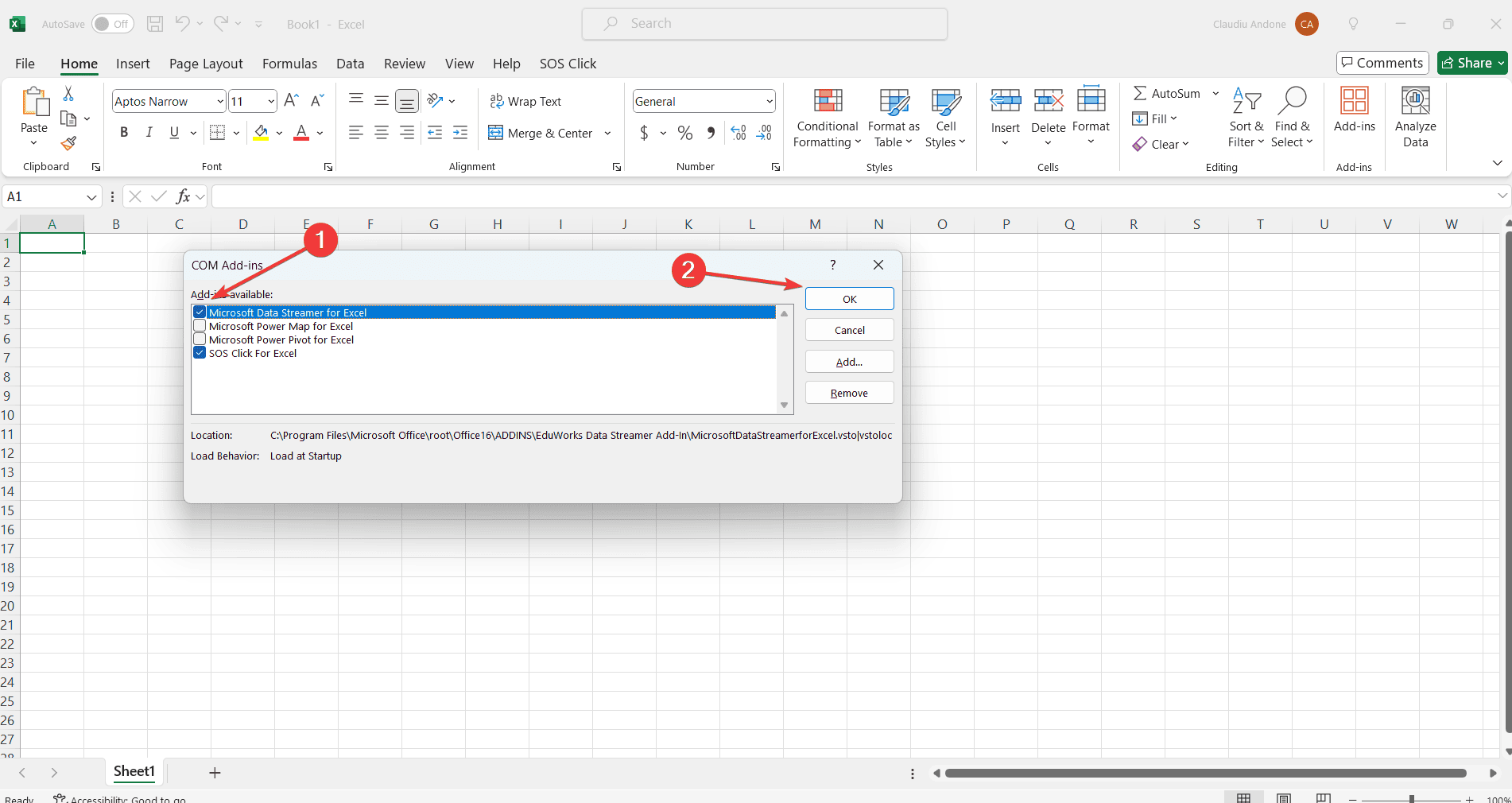The image size is (1512, 803).
Task: Click OK in COM Add-ins dialog
Action: [x=849, y=299]
